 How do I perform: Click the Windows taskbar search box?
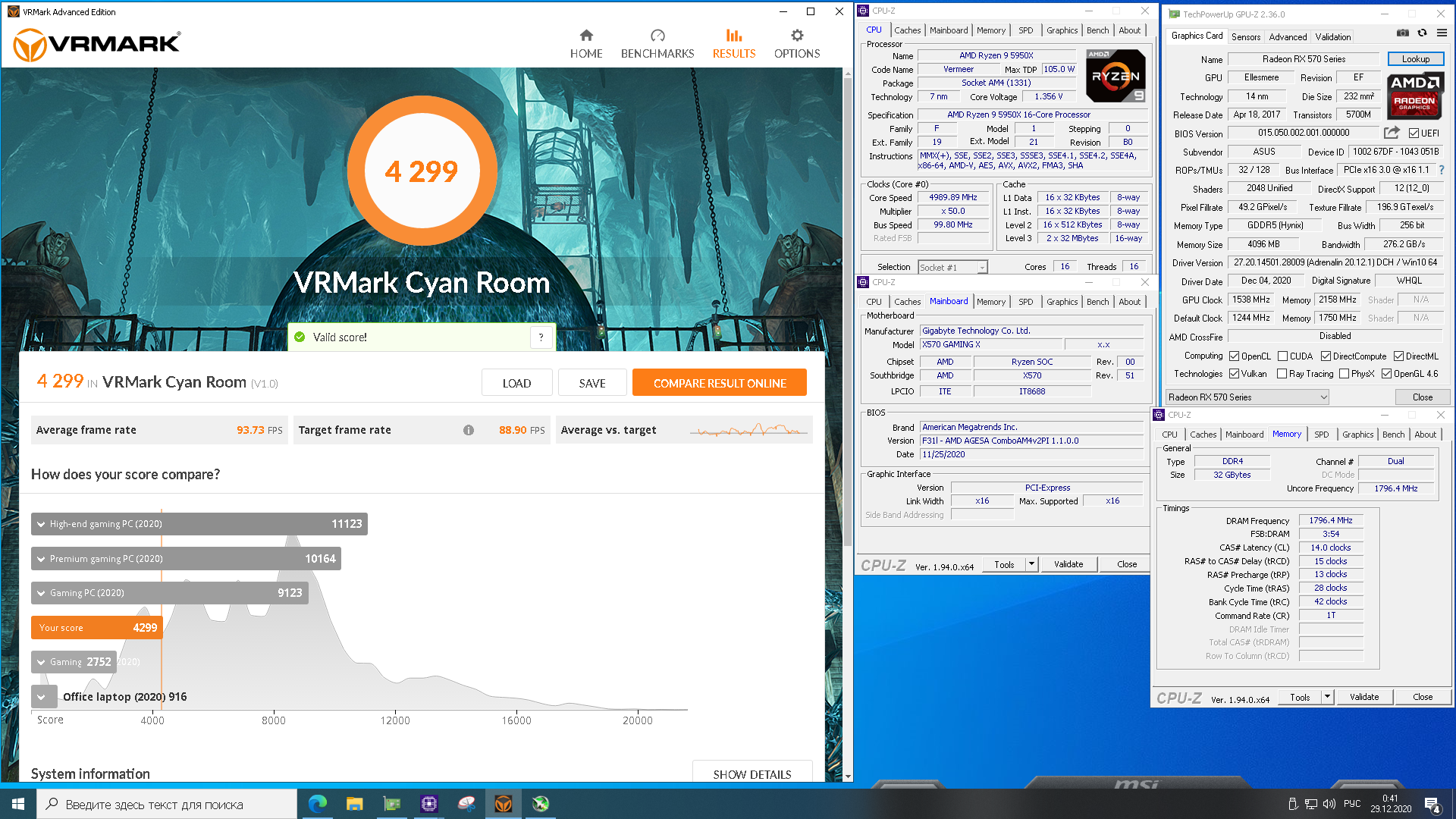point(167,804)
